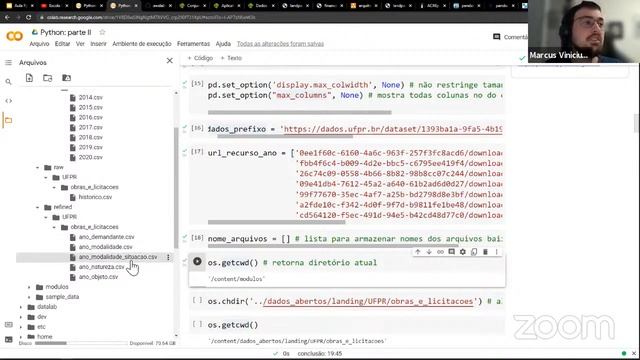This screenshot has height=360, width=640.
Task: Open the Ajuda menu
Action: pyautogui.click(x=223, y=44)
